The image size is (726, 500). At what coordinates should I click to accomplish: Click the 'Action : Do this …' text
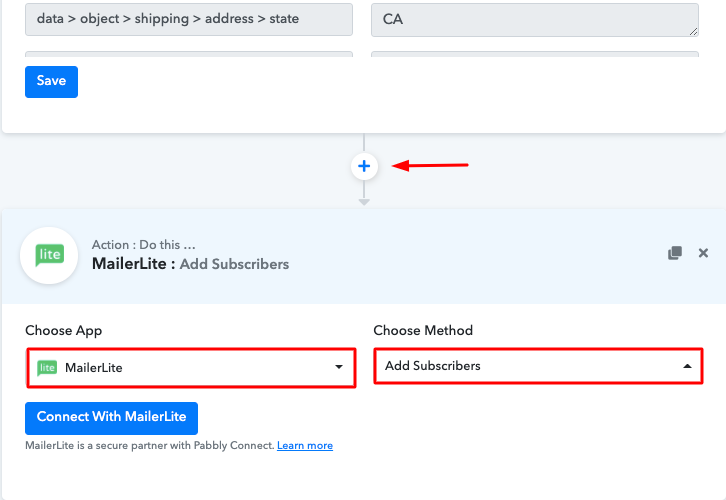coord(144,244)
